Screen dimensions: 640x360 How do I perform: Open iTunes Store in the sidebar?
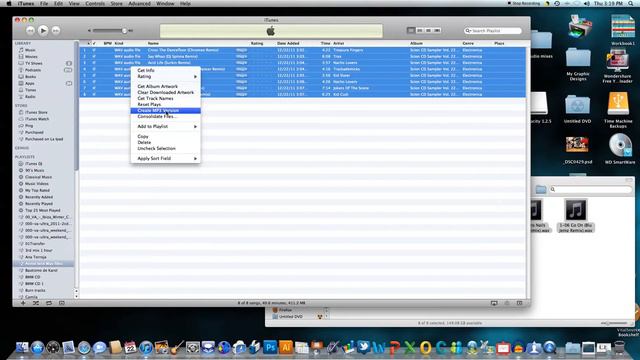36,112
